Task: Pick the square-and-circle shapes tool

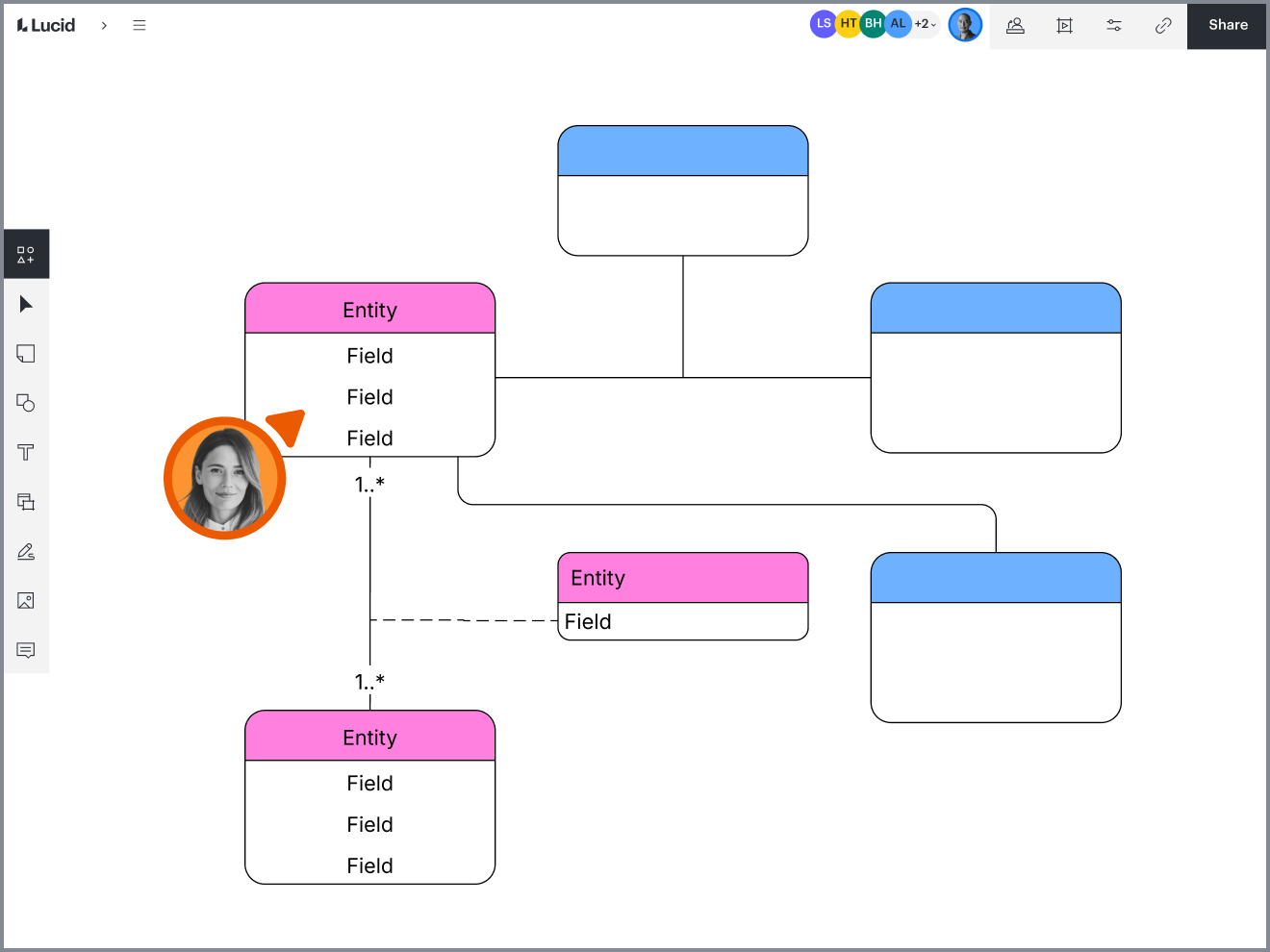Action: tap(26, 403)
